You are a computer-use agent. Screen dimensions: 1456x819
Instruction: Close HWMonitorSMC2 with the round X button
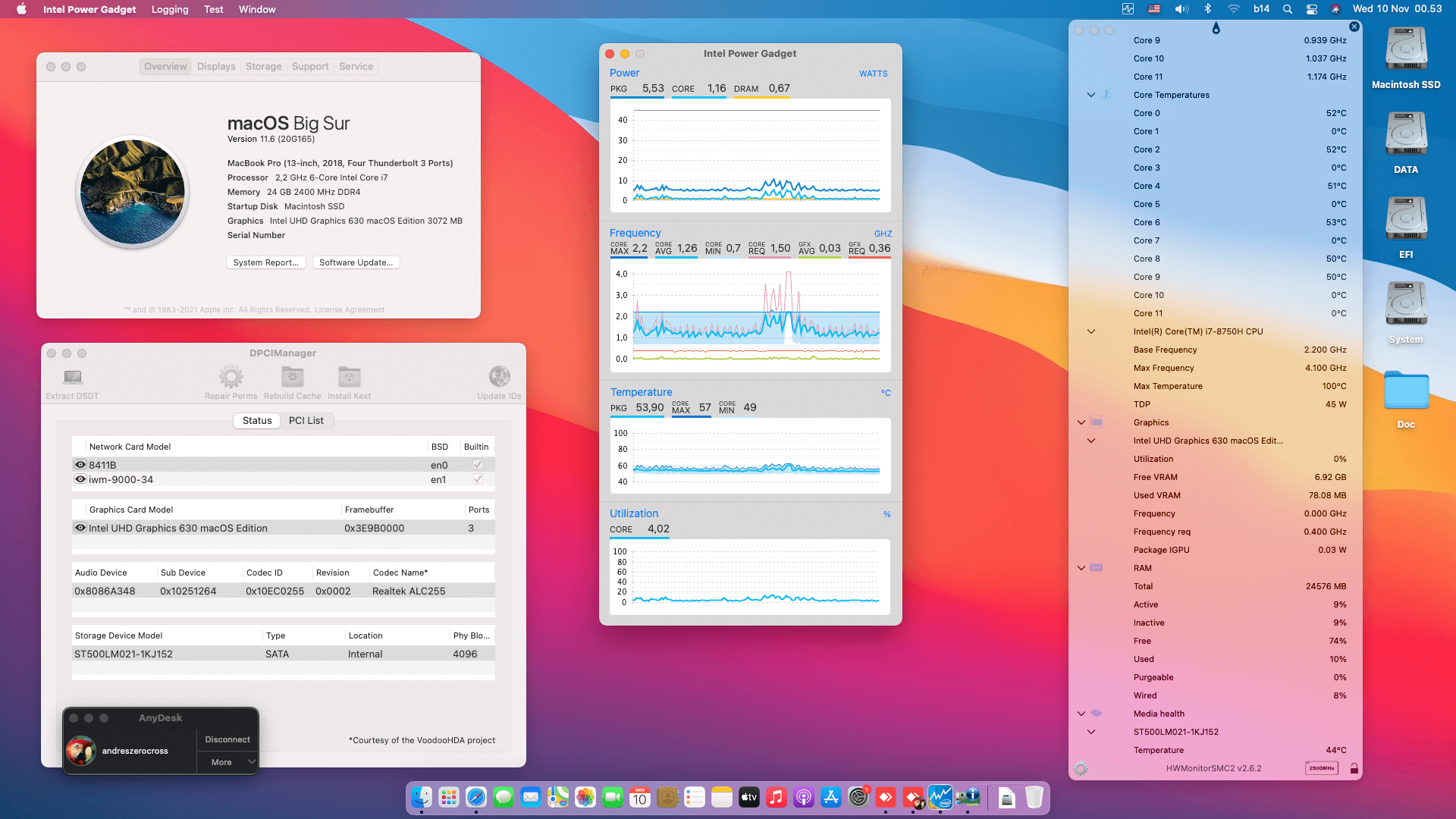pyautogui.click(x=1354, y=27)
